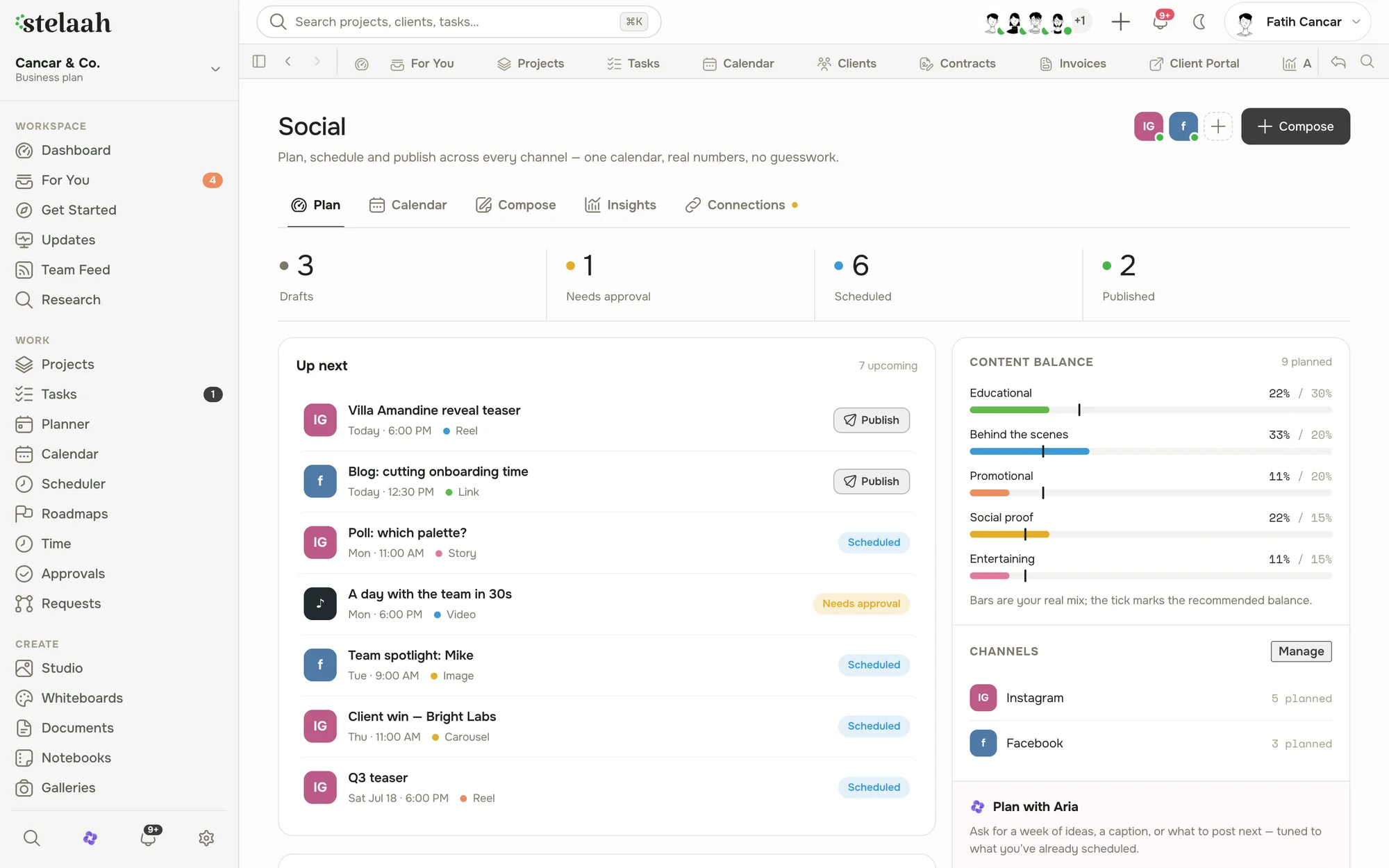The height and width of the screenshot is (868, 1389).
Task: Switch to the Insights tab
Action: point(620,205)
